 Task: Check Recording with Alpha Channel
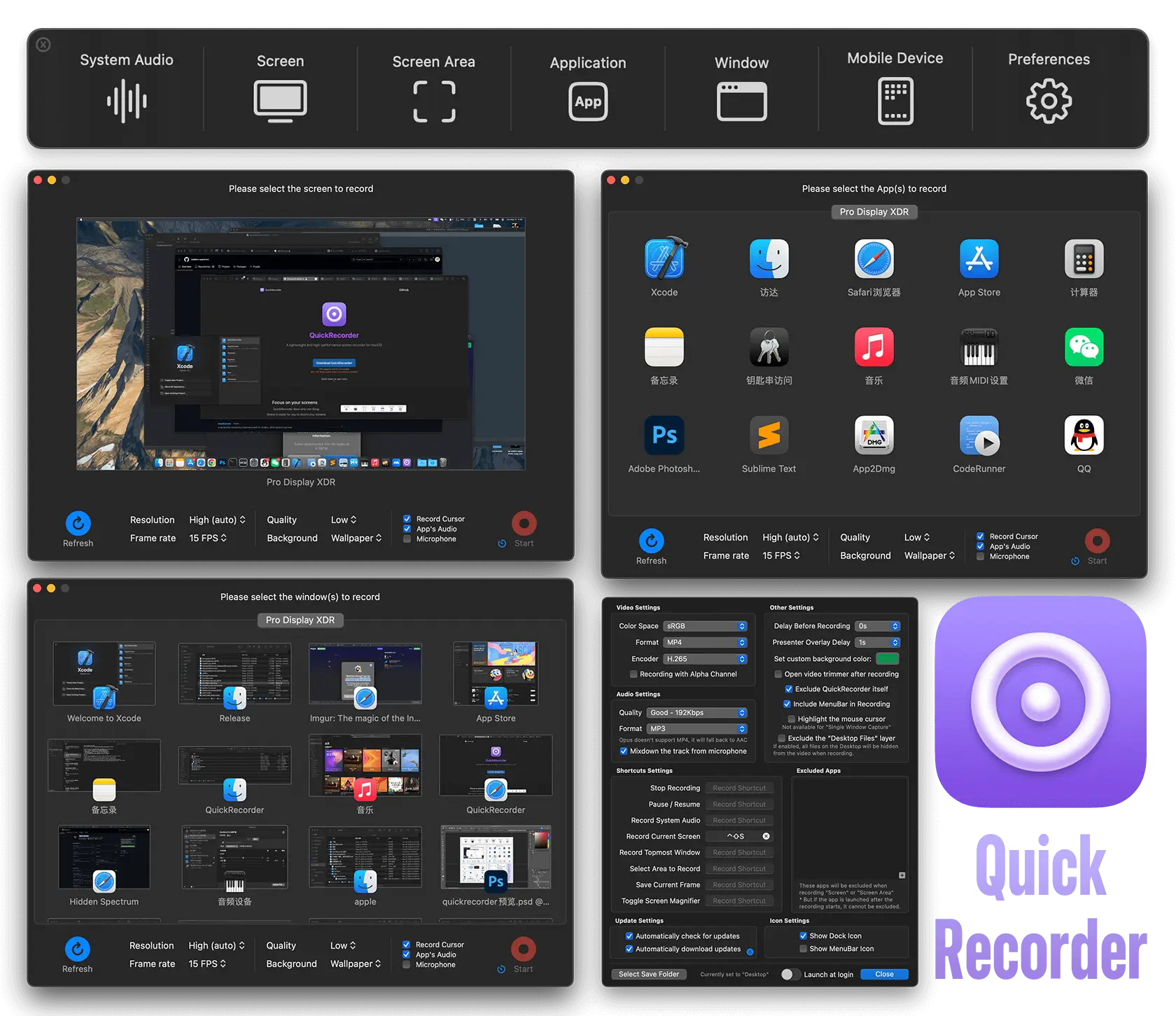click(x=633, y=674)
